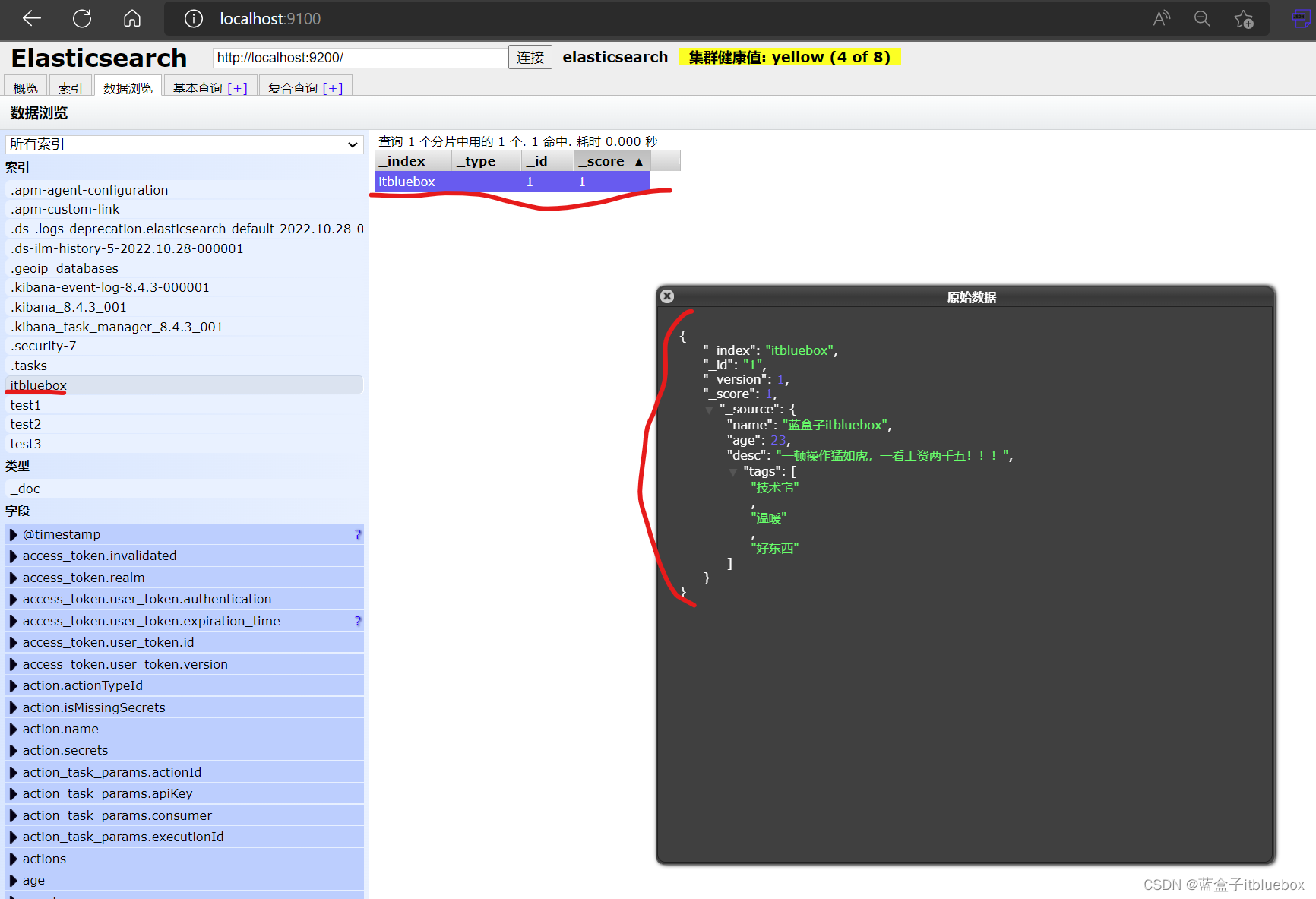Switch to the 概览 overview tab
Image resolution: width=1316 pixels, height=899 pixels.
click(x=26, y=88)
